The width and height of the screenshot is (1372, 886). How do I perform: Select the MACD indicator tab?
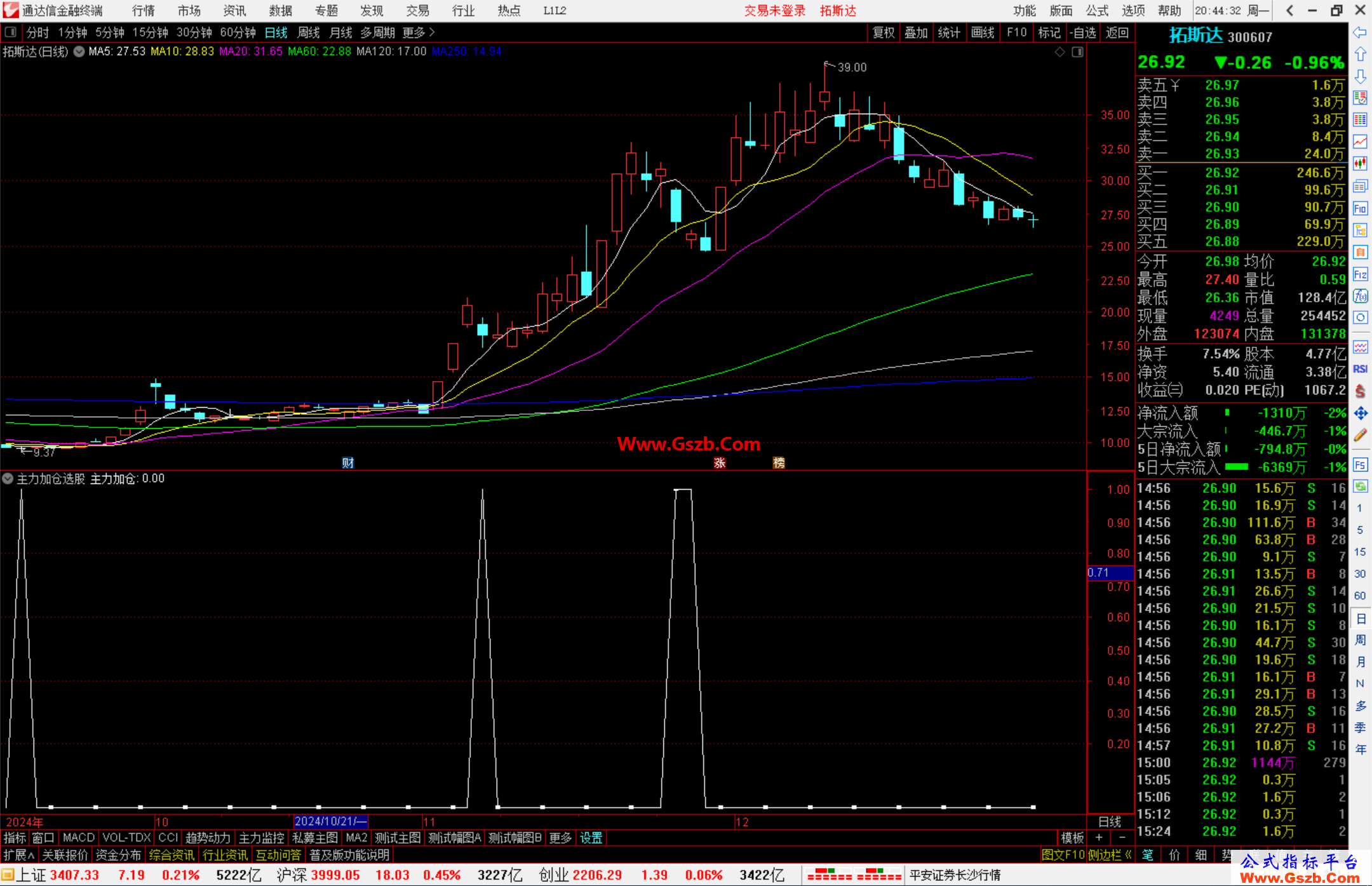click(79, 838)
